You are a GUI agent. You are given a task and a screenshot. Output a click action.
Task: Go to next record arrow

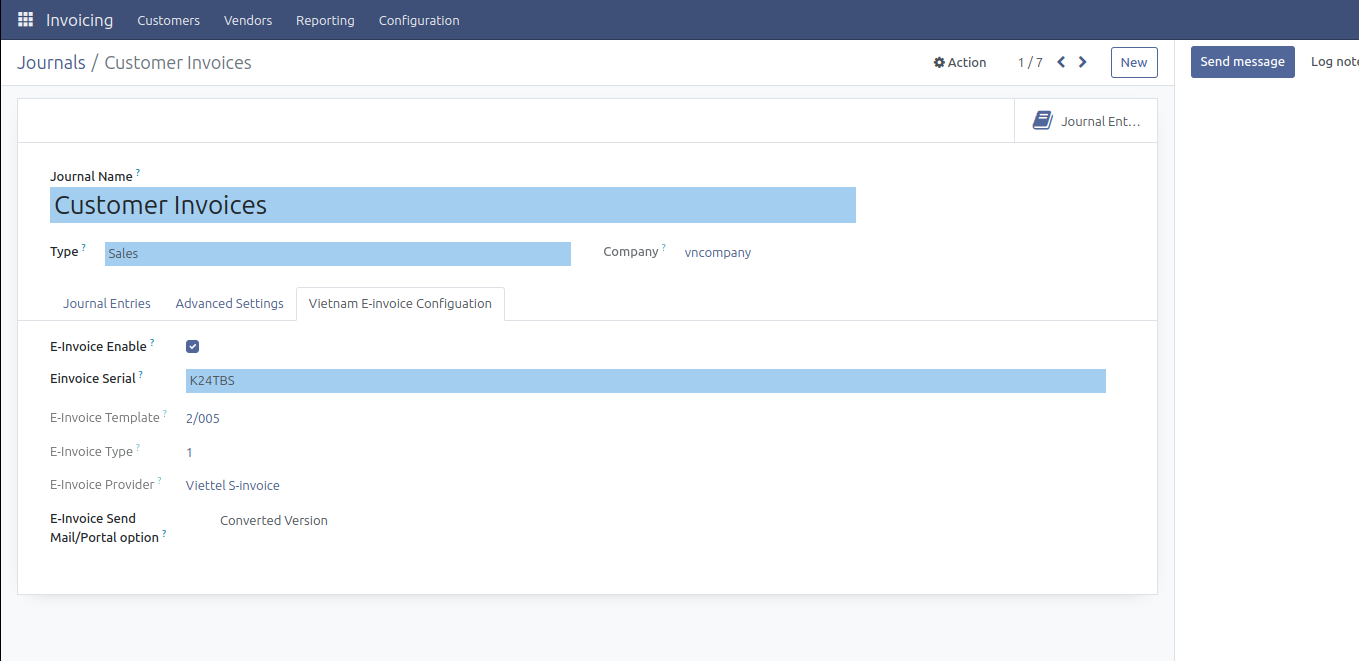1083,62
